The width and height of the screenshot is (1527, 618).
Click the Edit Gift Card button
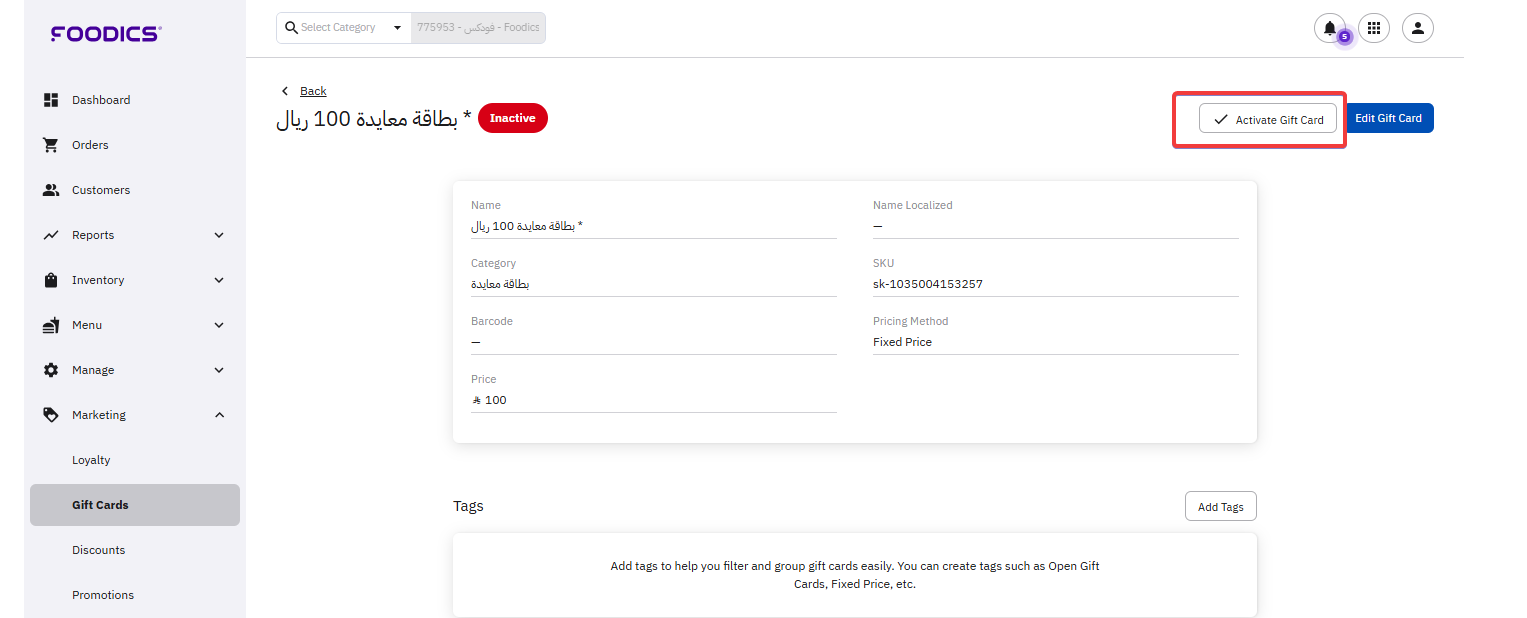click(1388, 118)
